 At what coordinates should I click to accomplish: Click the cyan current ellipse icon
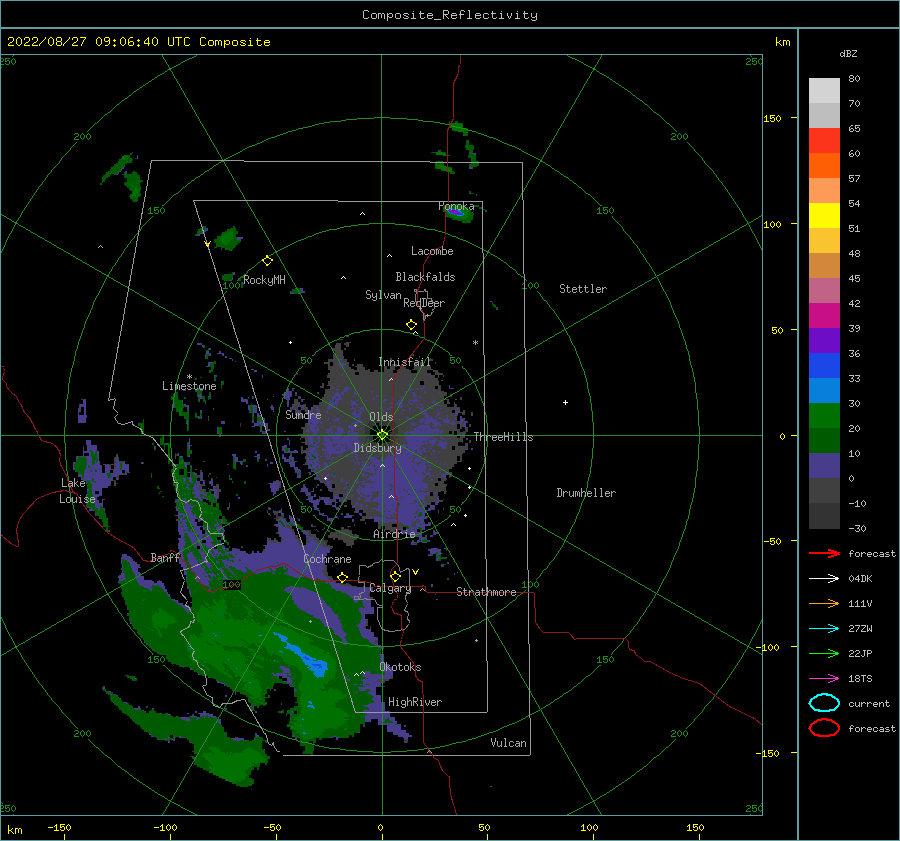pyautogui.click(x=824, y=703)
